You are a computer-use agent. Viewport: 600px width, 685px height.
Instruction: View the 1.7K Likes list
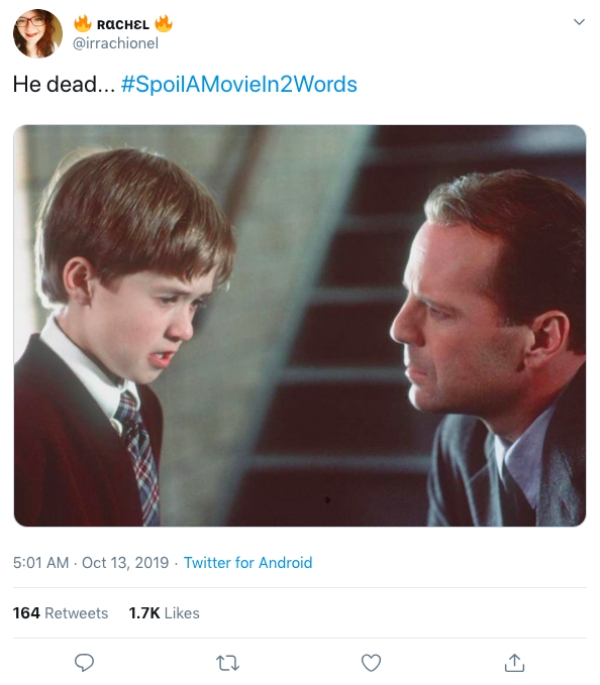click(x=164, y=613)
